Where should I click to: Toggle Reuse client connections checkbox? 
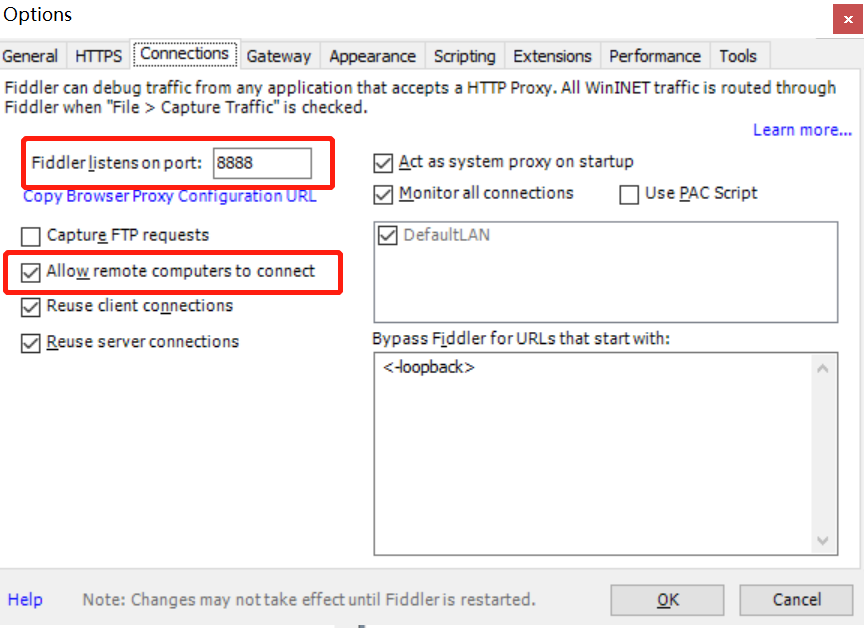pos(31,306)
